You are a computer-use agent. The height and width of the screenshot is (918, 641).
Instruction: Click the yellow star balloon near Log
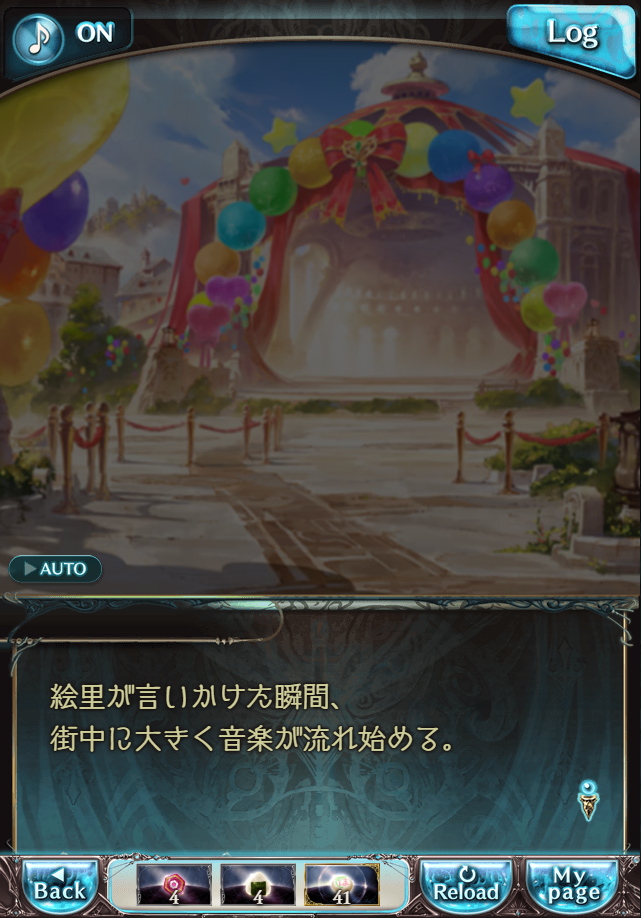tap(532, 103)
